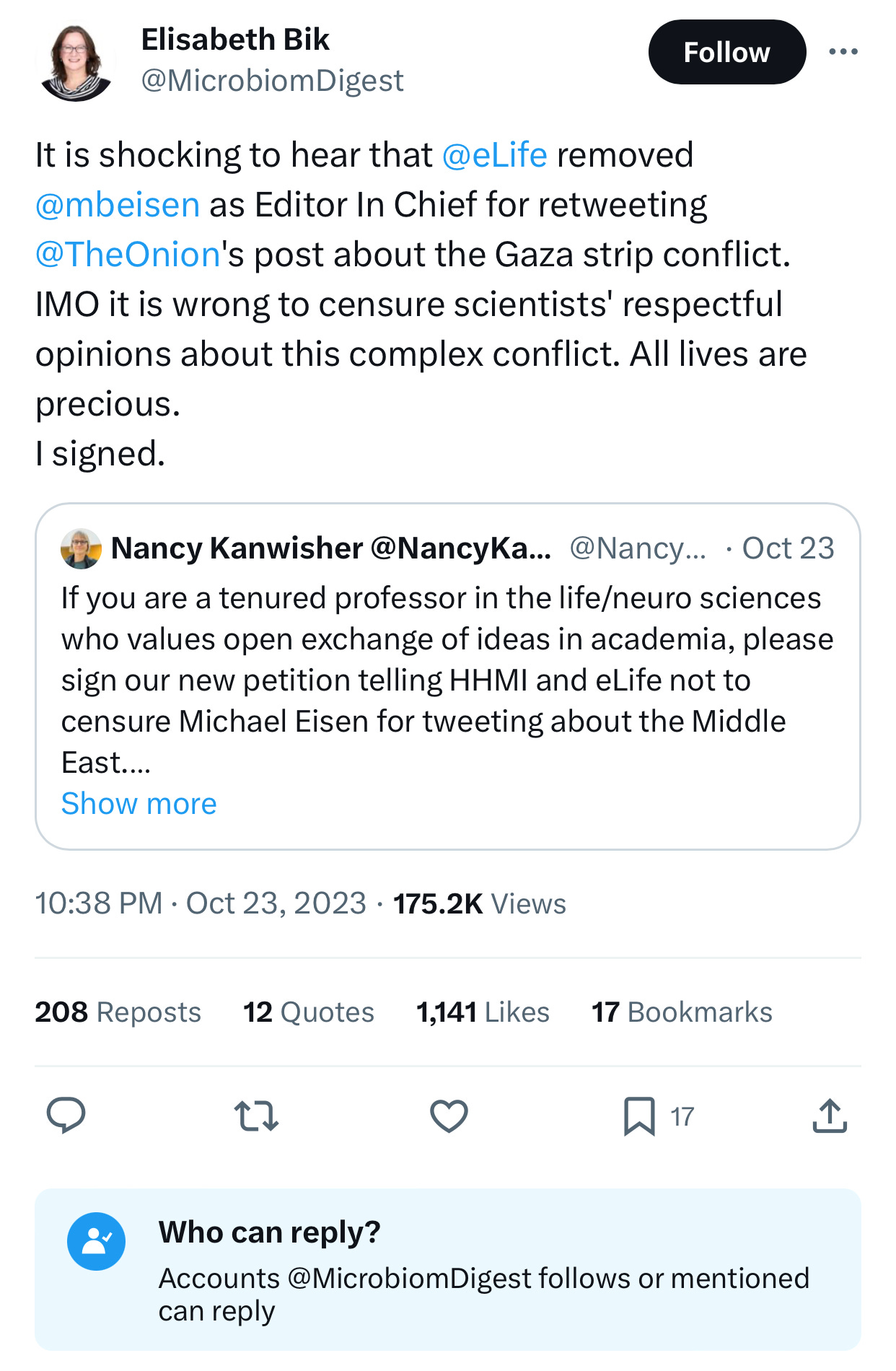
Task: Like the post with heart icon
Action: (x=449, y=1116)
